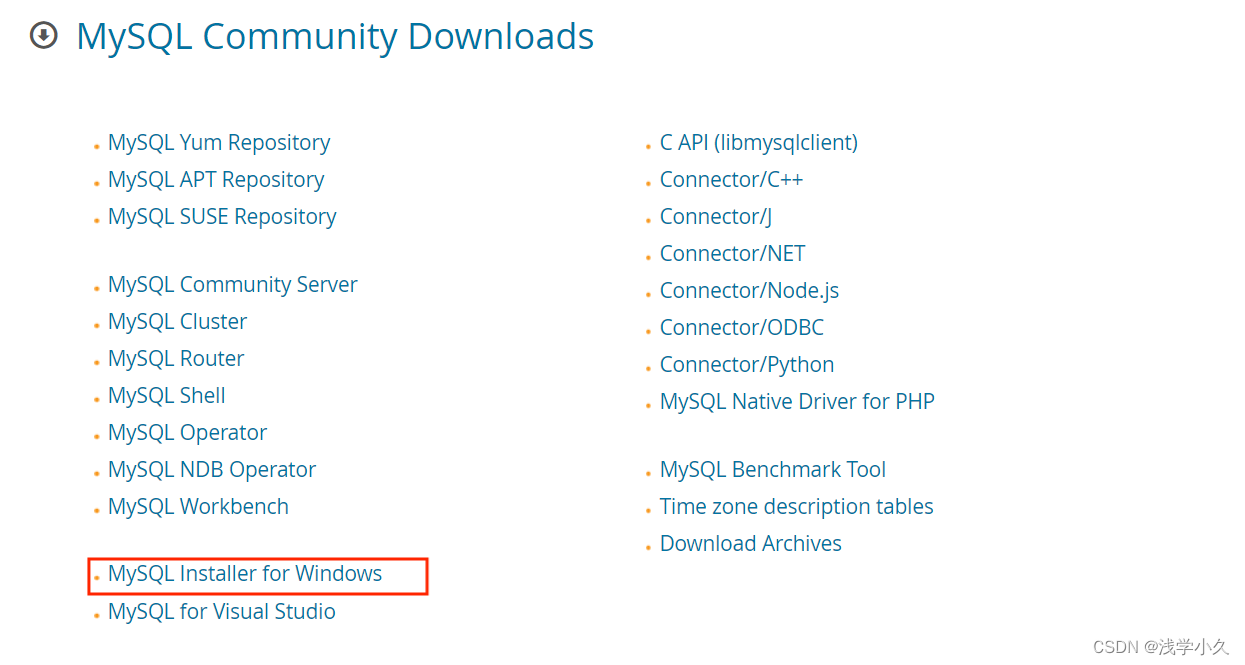
Task: Open the C API (libmysqlclient) link
Action: [759, 143]
